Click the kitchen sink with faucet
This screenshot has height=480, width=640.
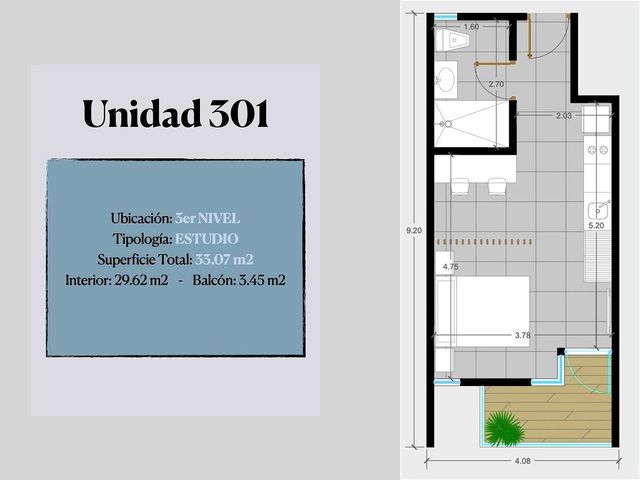pos(598,209)
